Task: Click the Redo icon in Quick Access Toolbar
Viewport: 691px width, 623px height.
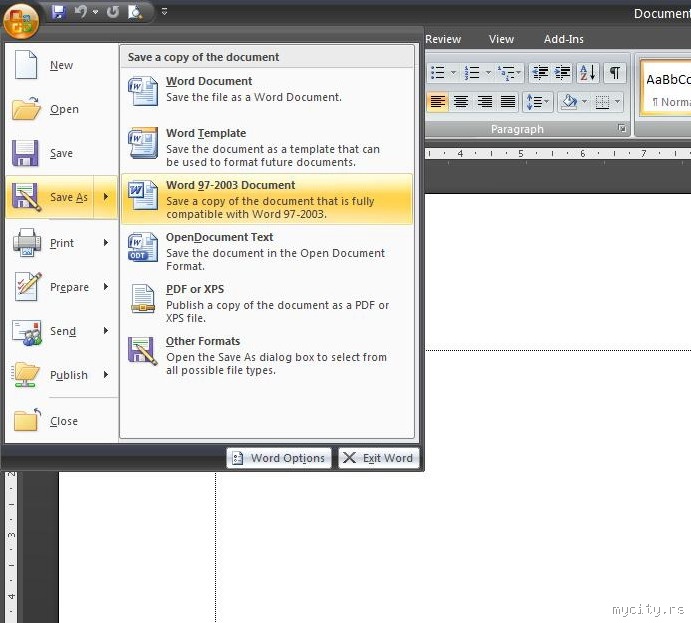Action: point(113,11)
